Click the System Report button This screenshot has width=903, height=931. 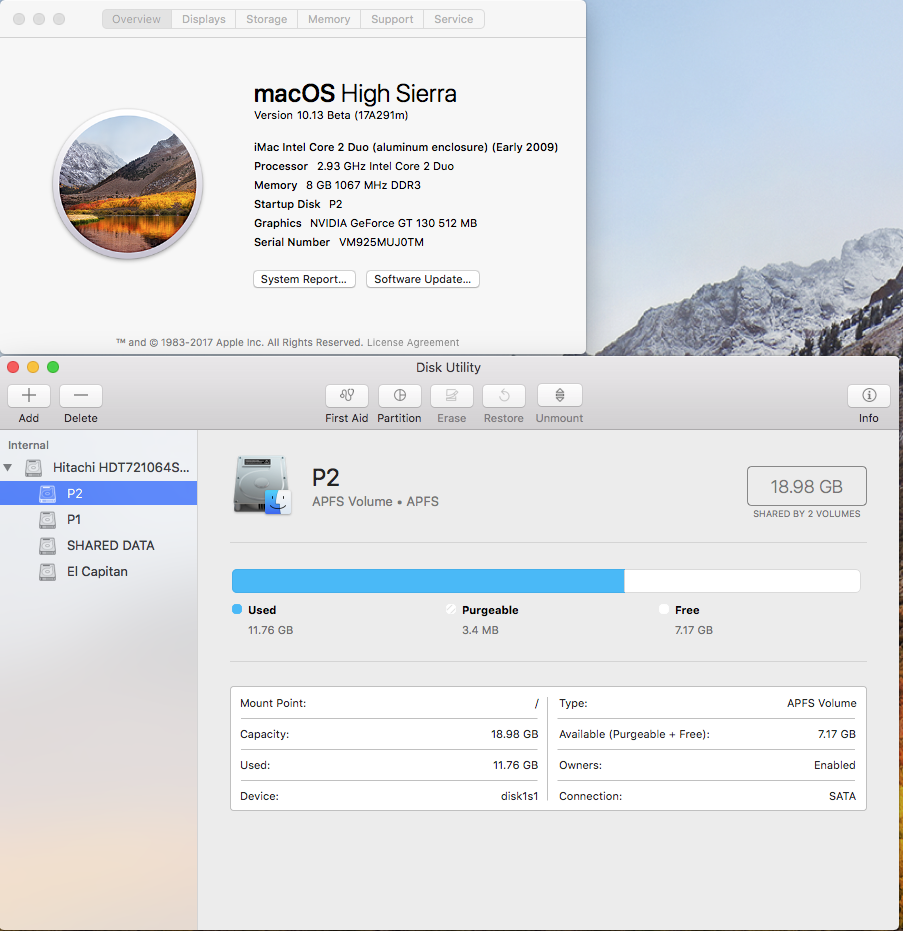tap(304, 279)
